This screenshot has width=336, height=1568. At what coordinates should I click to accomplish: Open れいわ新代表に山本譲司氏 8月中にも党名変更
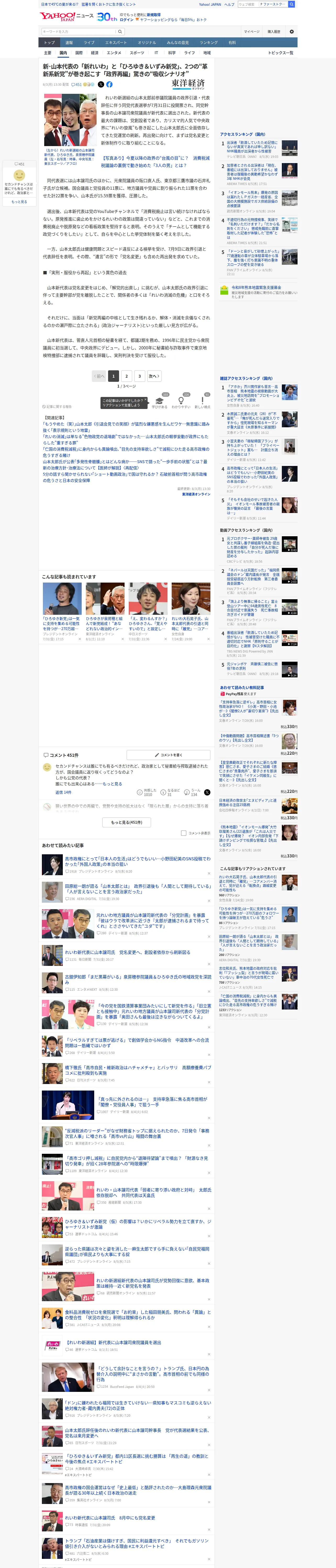coord(110,1518)
